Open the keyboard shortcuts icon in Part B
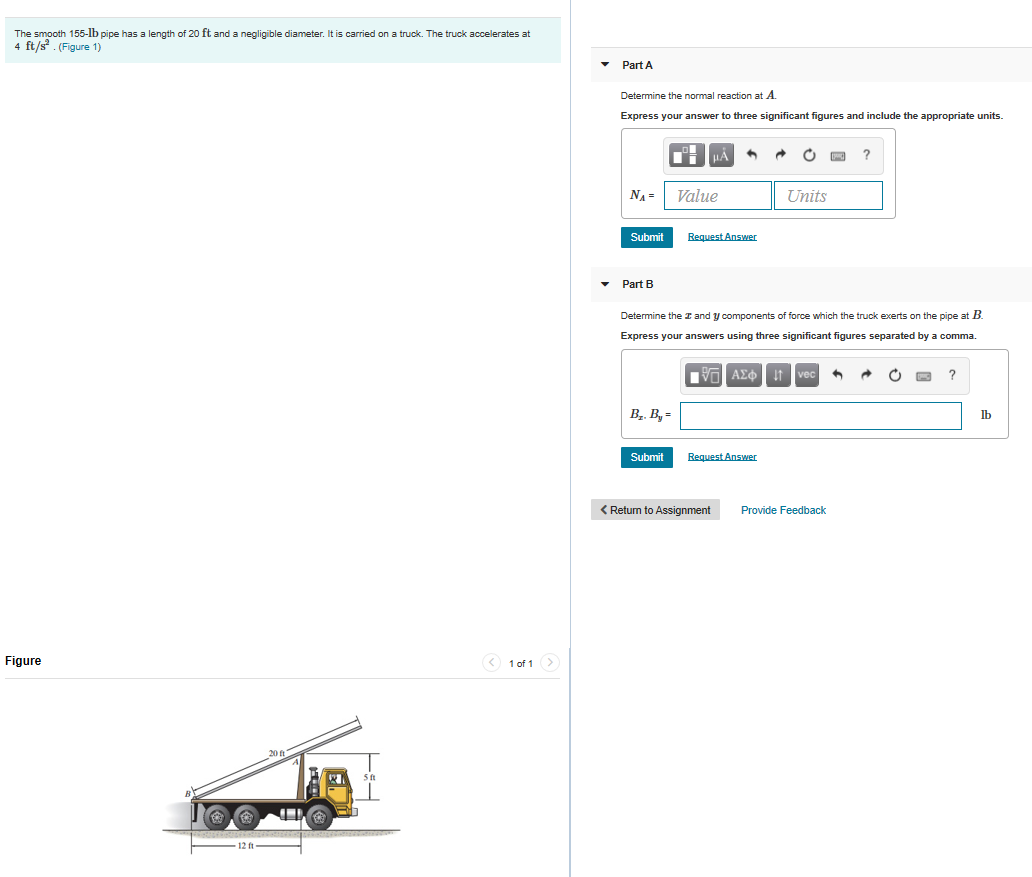This screenshot has height=877, width=1032. [923, 375]
